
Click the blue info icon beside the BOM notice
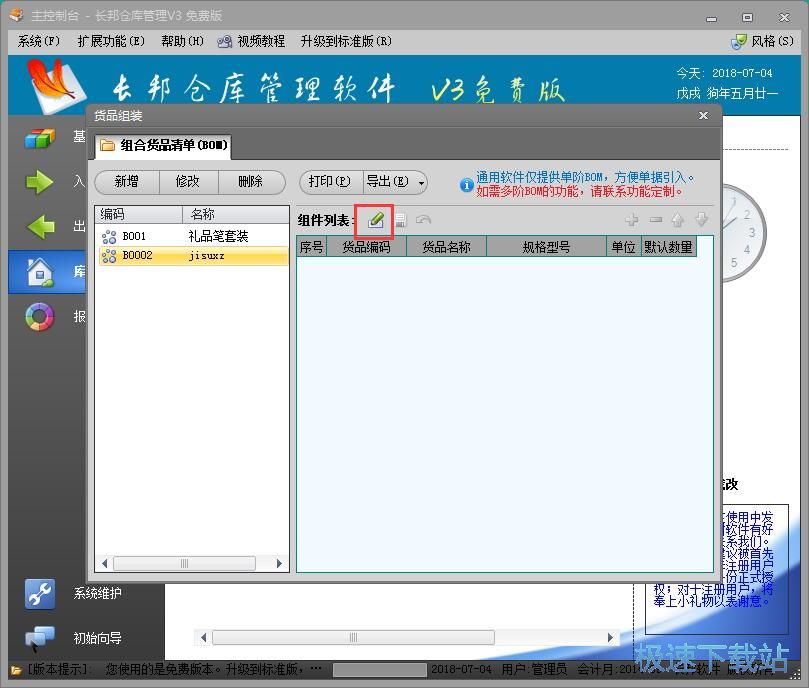pyautogui.click(x=466, y=185)
